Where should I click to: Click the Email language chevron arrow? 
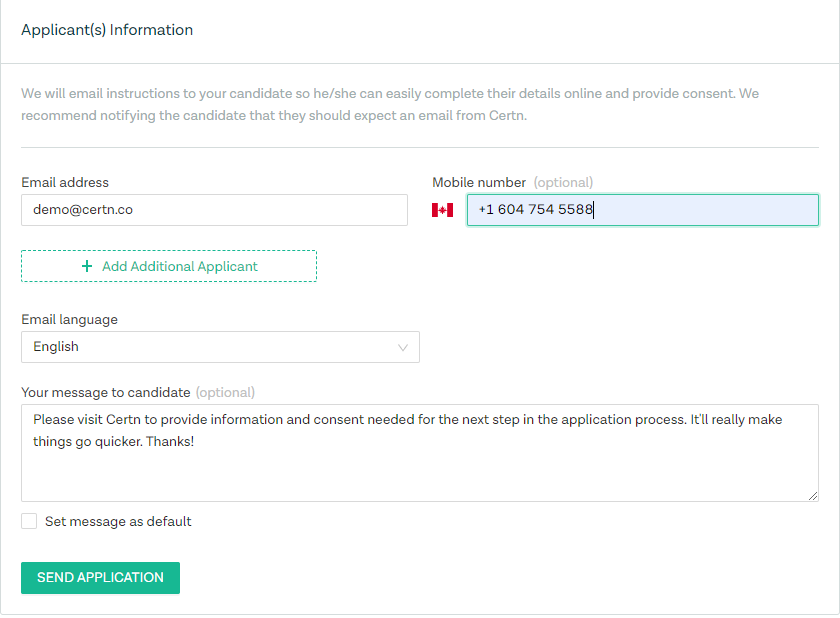[x=403, y=347]
